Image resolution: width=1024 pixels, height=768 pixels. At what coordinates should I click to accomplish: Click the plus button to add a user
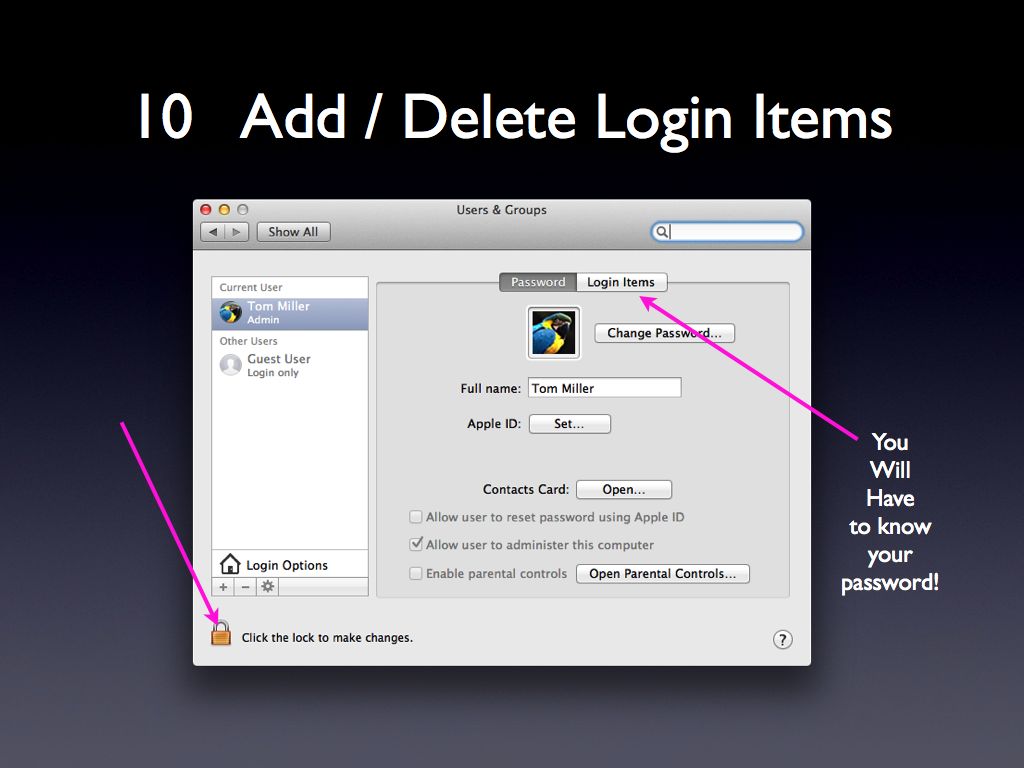(x=223, y=587)
